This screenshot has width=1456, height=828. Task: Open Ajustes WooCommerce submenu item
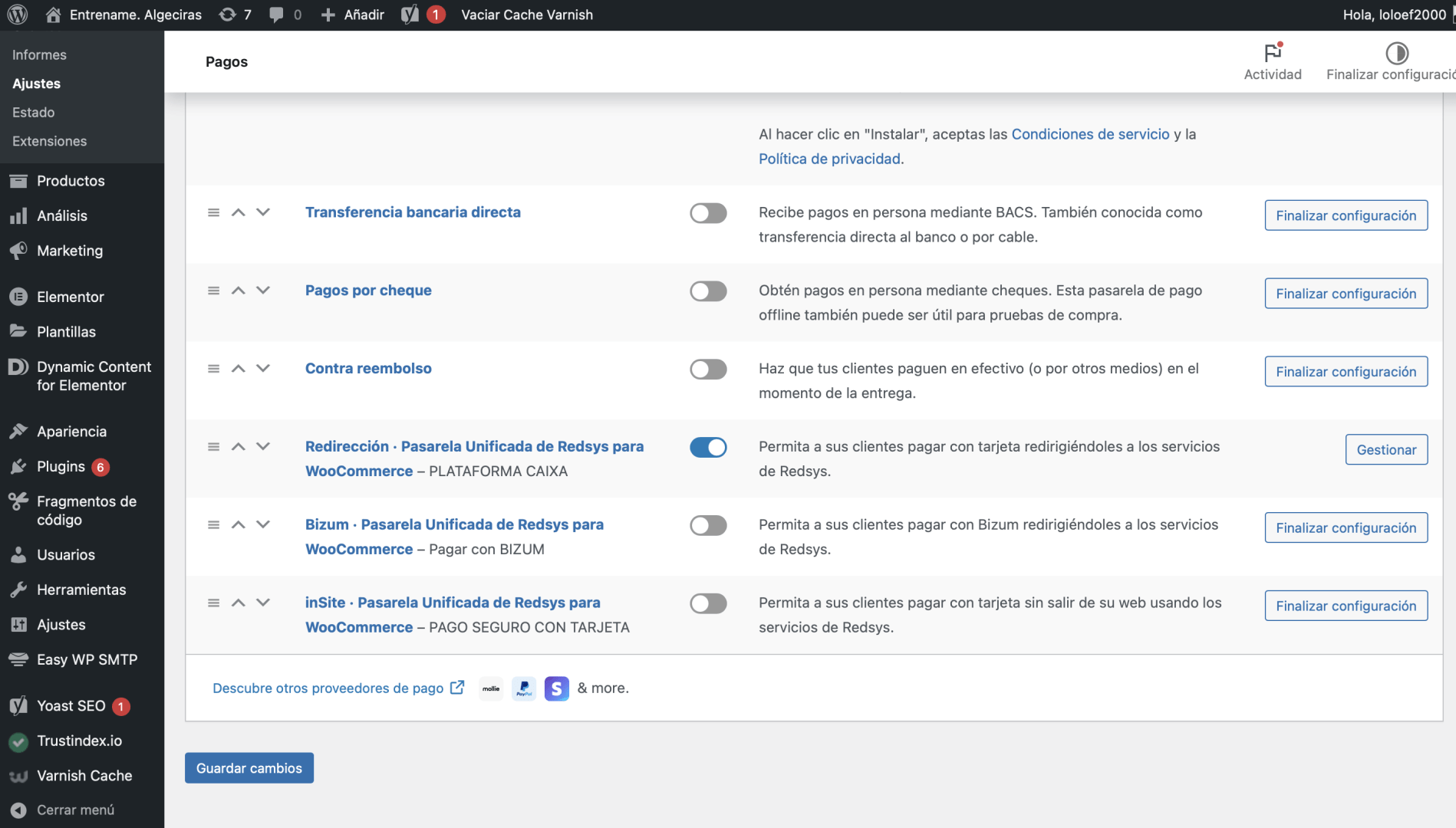[x=36, y=84]
